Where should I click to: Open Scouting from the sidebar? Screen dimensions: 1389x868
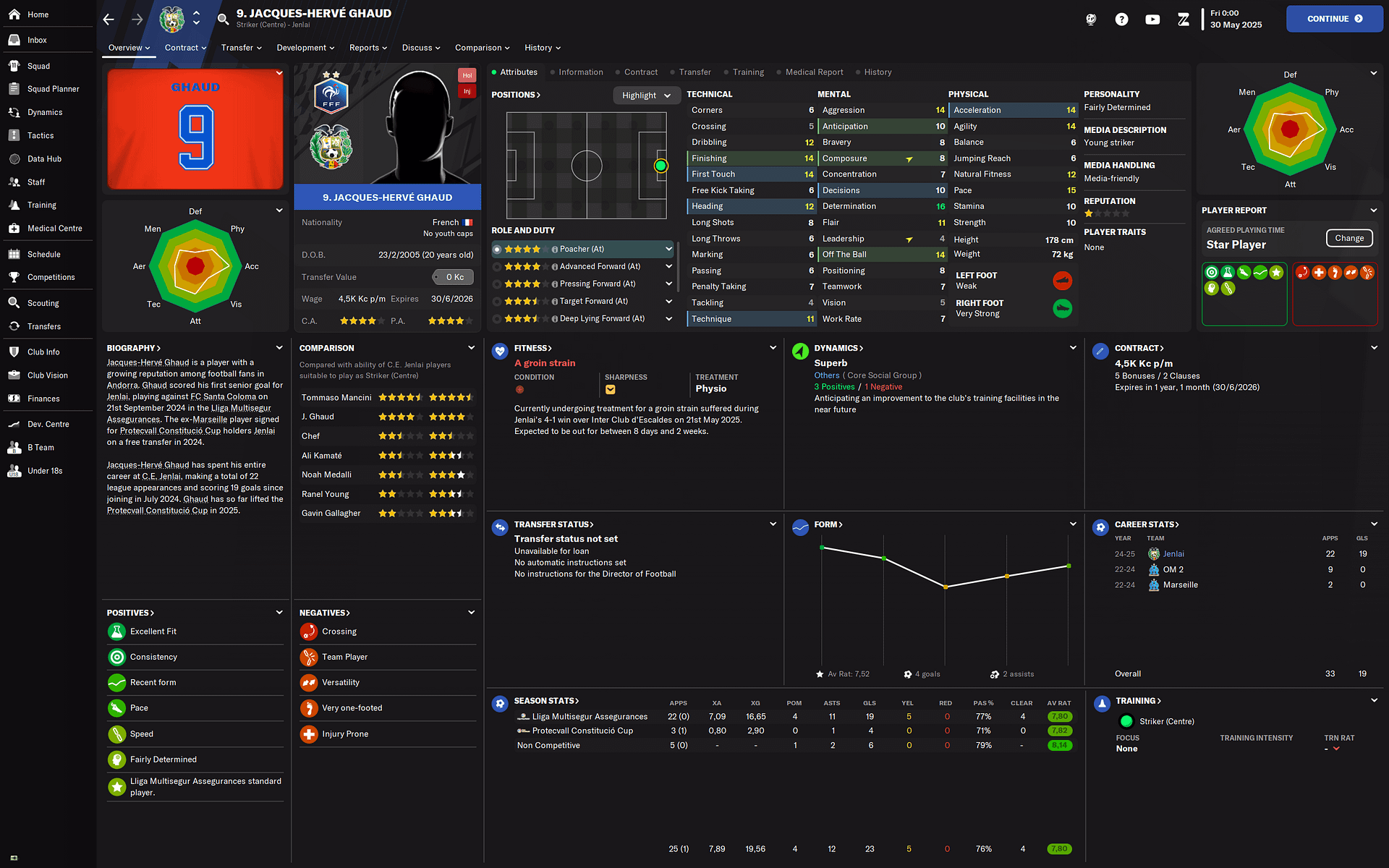(43, 303)
